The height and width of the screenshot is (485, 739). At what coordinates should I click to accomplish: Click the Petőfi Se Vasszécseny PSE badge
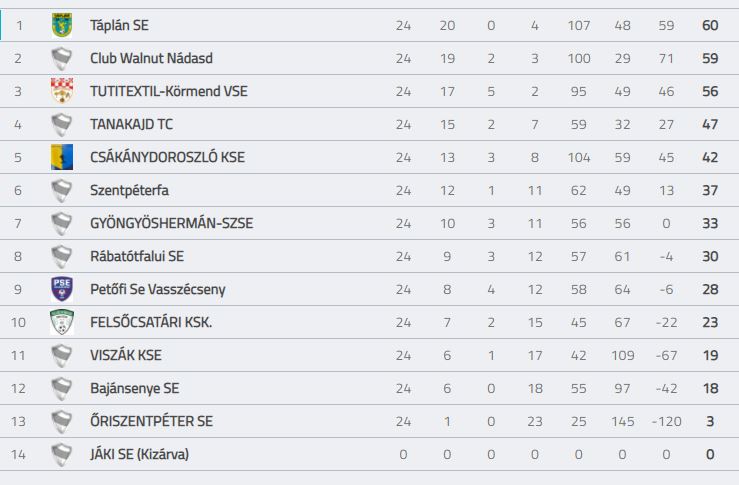pos(62,289)
